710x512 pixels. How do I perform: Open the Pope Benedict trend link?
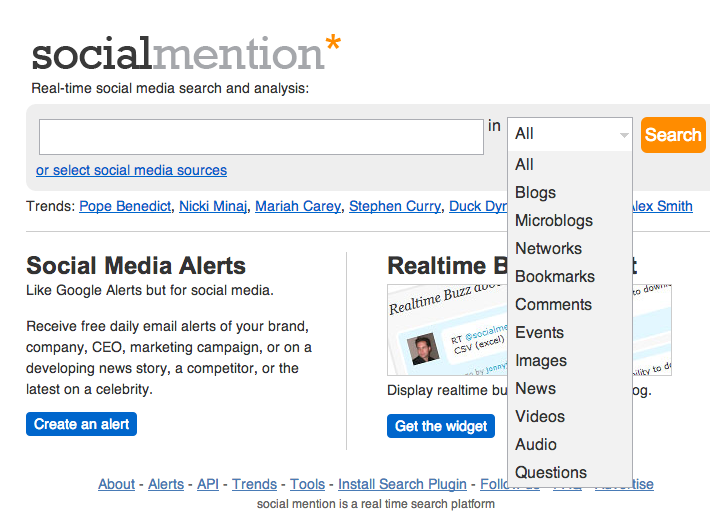[124, 206]
